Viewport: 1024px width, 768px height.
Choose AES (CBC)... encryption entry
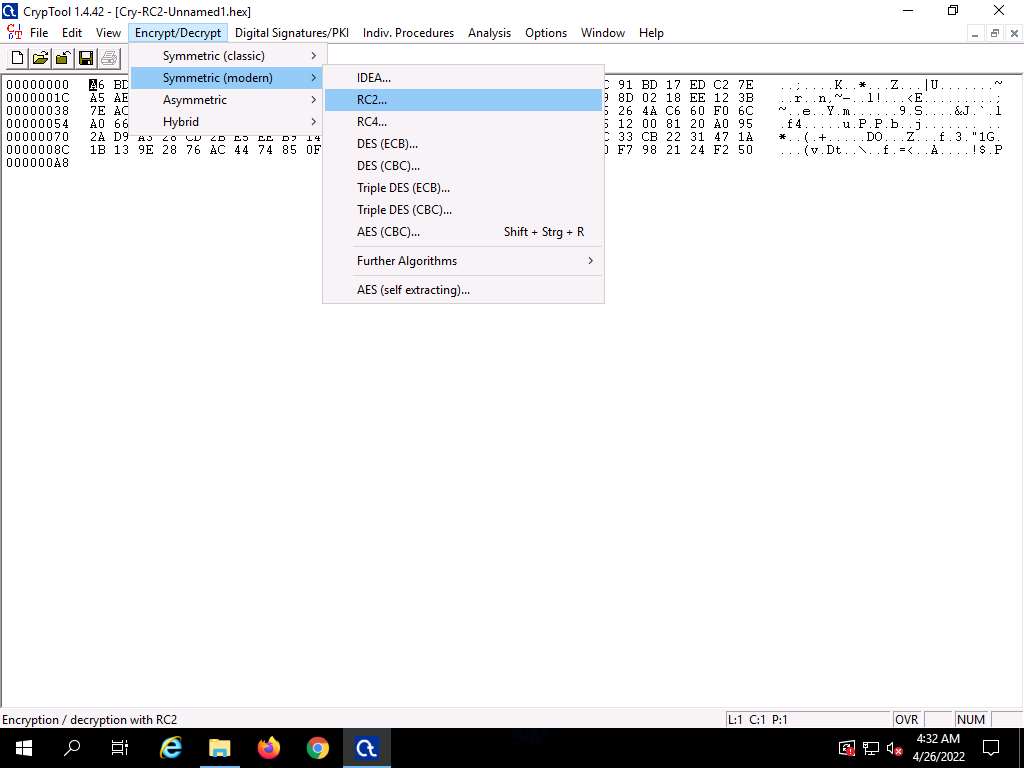pyautogui.click(x=388, y=232)
